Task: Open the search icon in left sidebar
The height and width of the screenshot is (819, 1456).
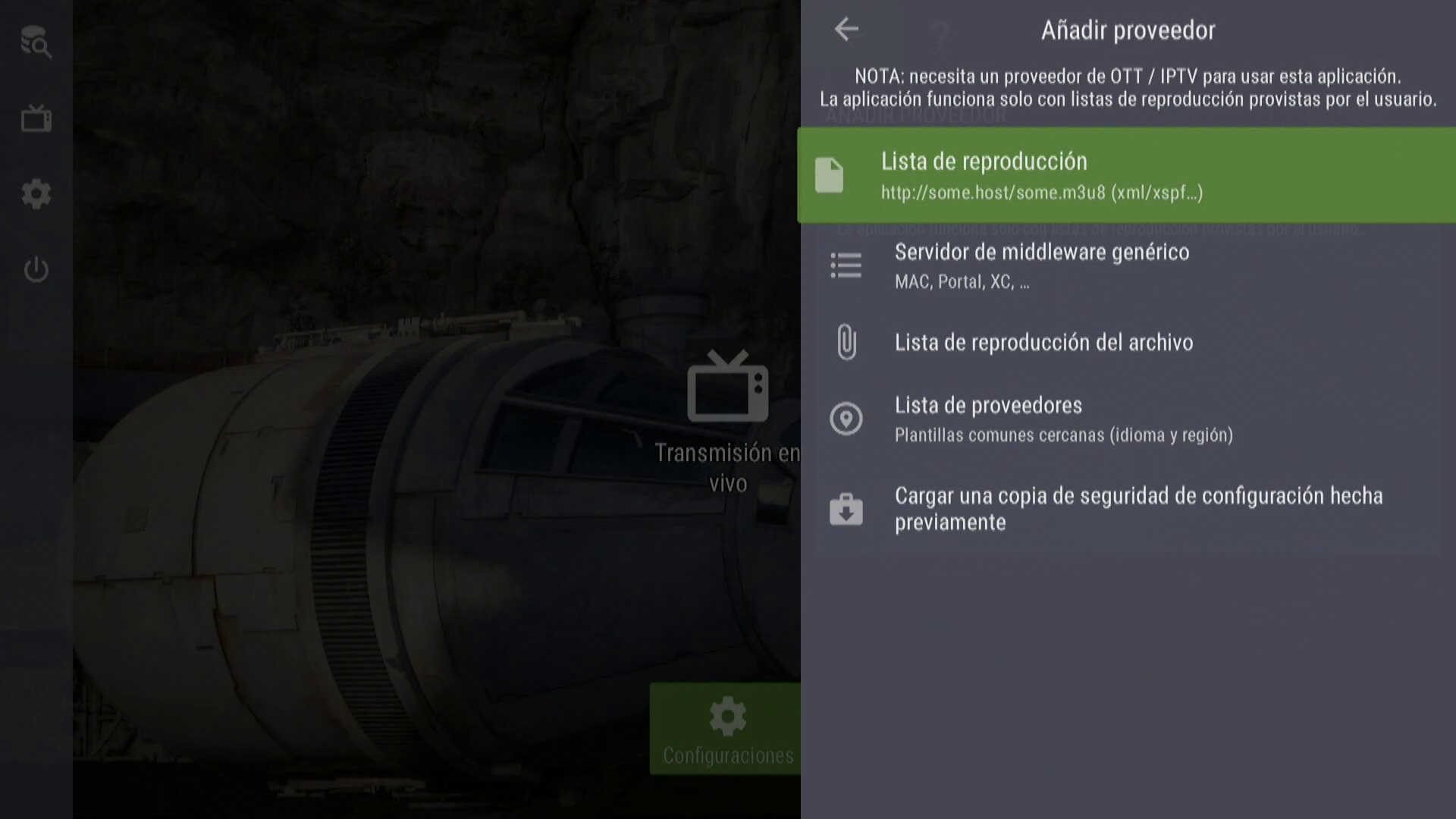Action: (x=36, y=42)
